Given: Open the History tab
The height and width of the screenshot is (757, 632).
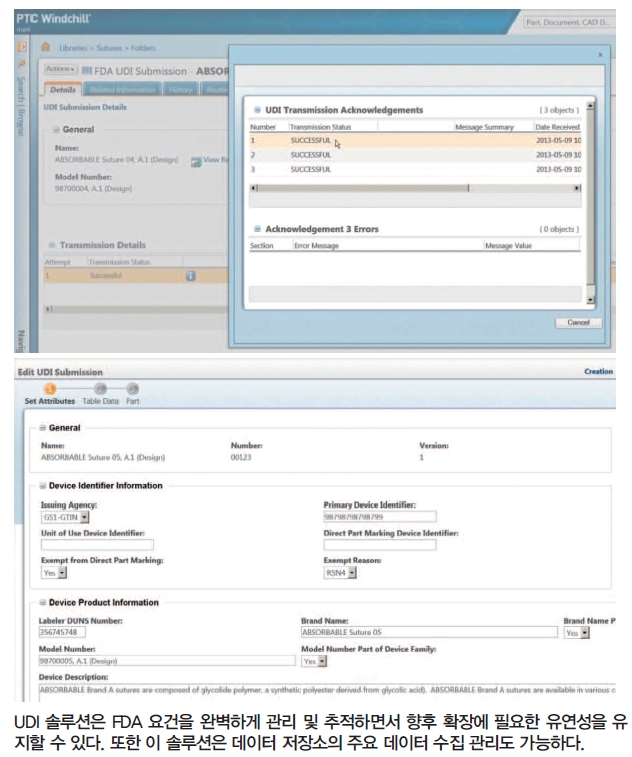Looking at the screenshot, I should click(x=181, y=90).
